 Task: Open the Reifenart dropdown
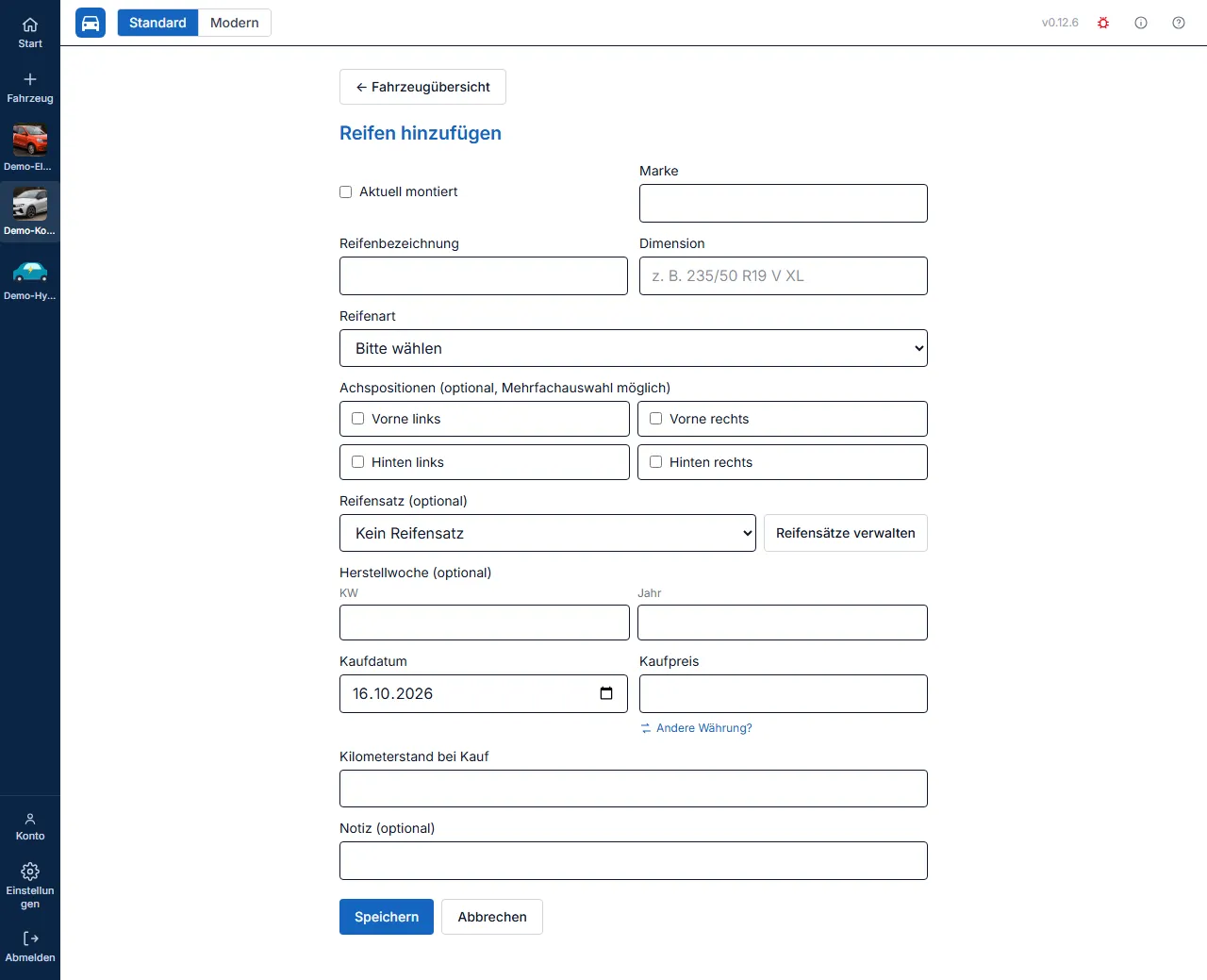click(x=634, y=348)
